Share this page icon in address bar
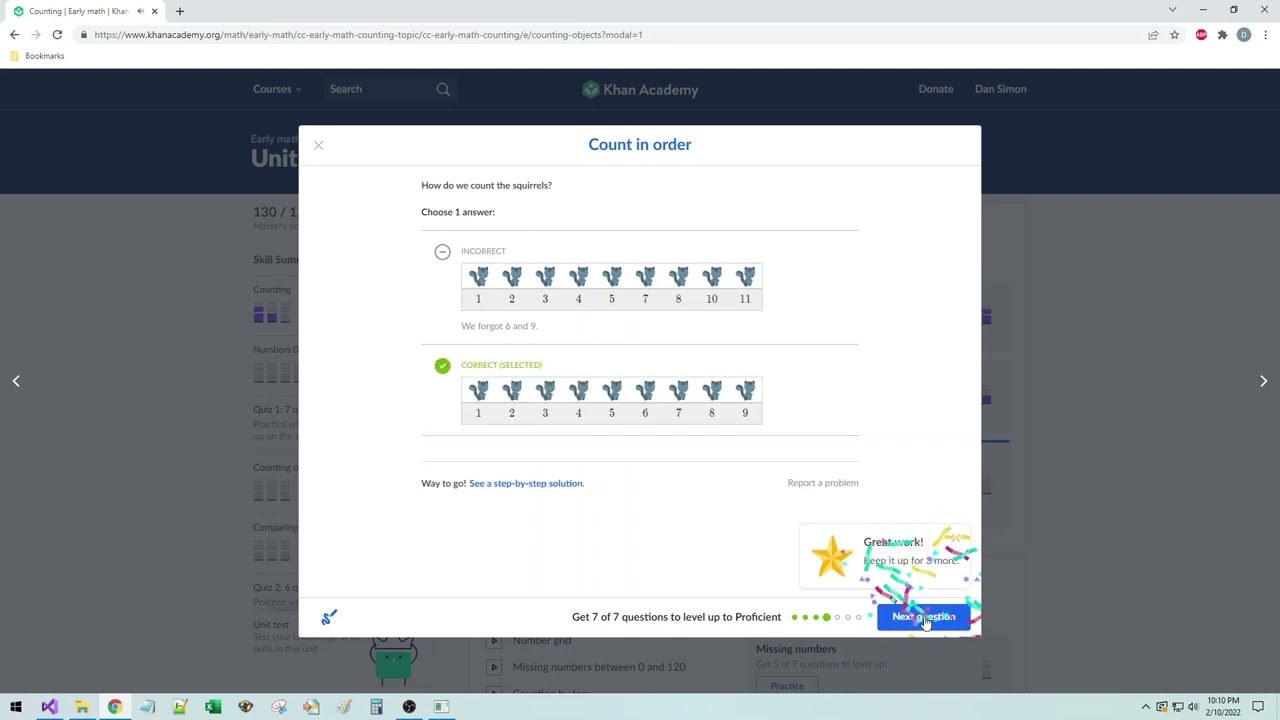This screenshot has height=720, width=1280. pos(1153,35)
